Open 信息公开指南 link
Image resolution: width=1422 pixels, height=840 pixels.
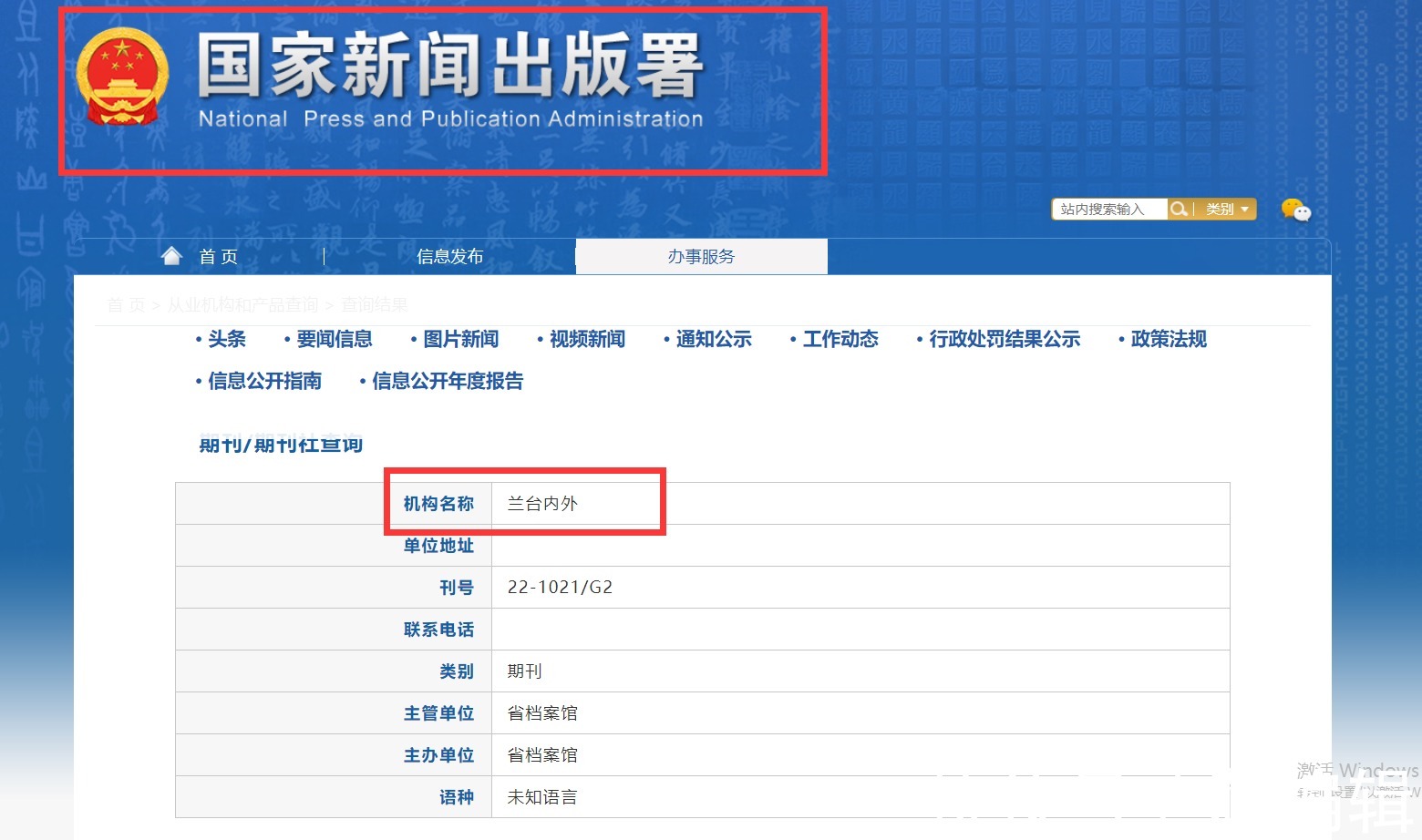pos(264,382)
